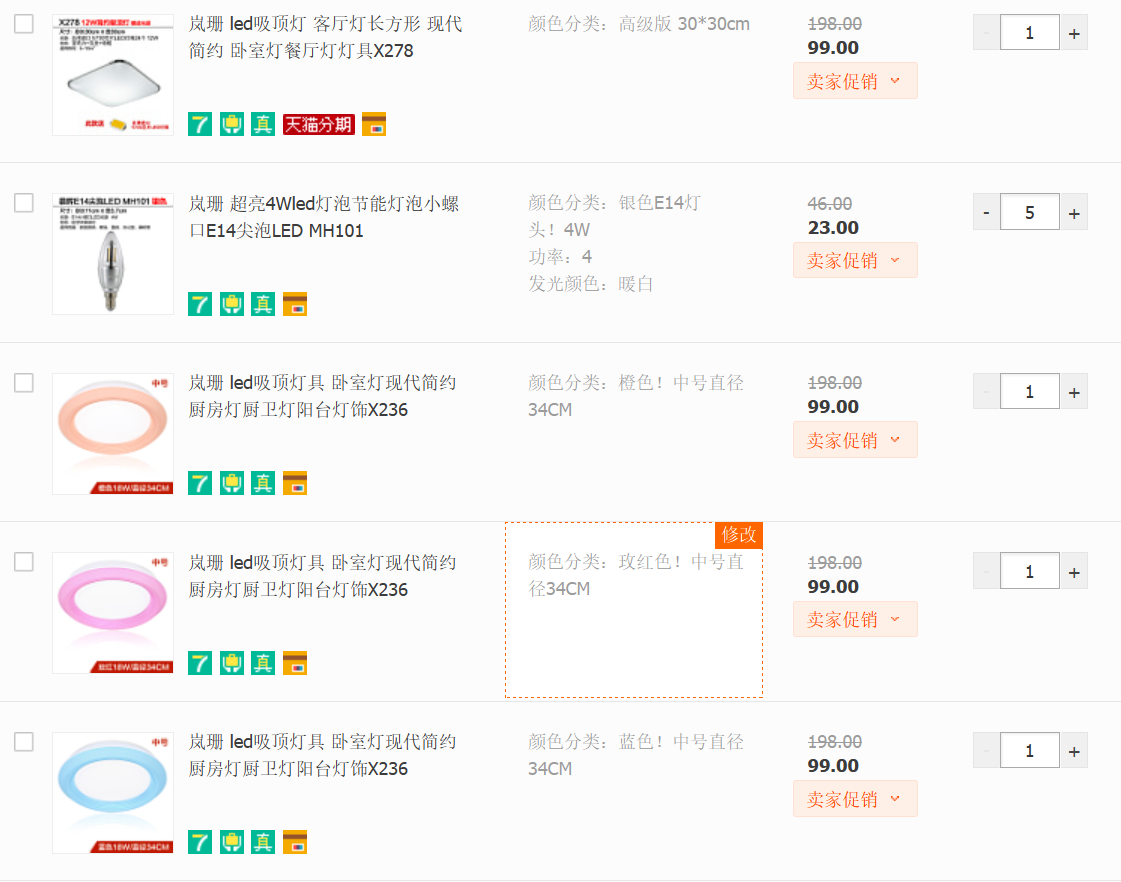Click the 7-day return icon for X278 lamp
Viewport: 1121px width, 882px height.
coord(200,124)
